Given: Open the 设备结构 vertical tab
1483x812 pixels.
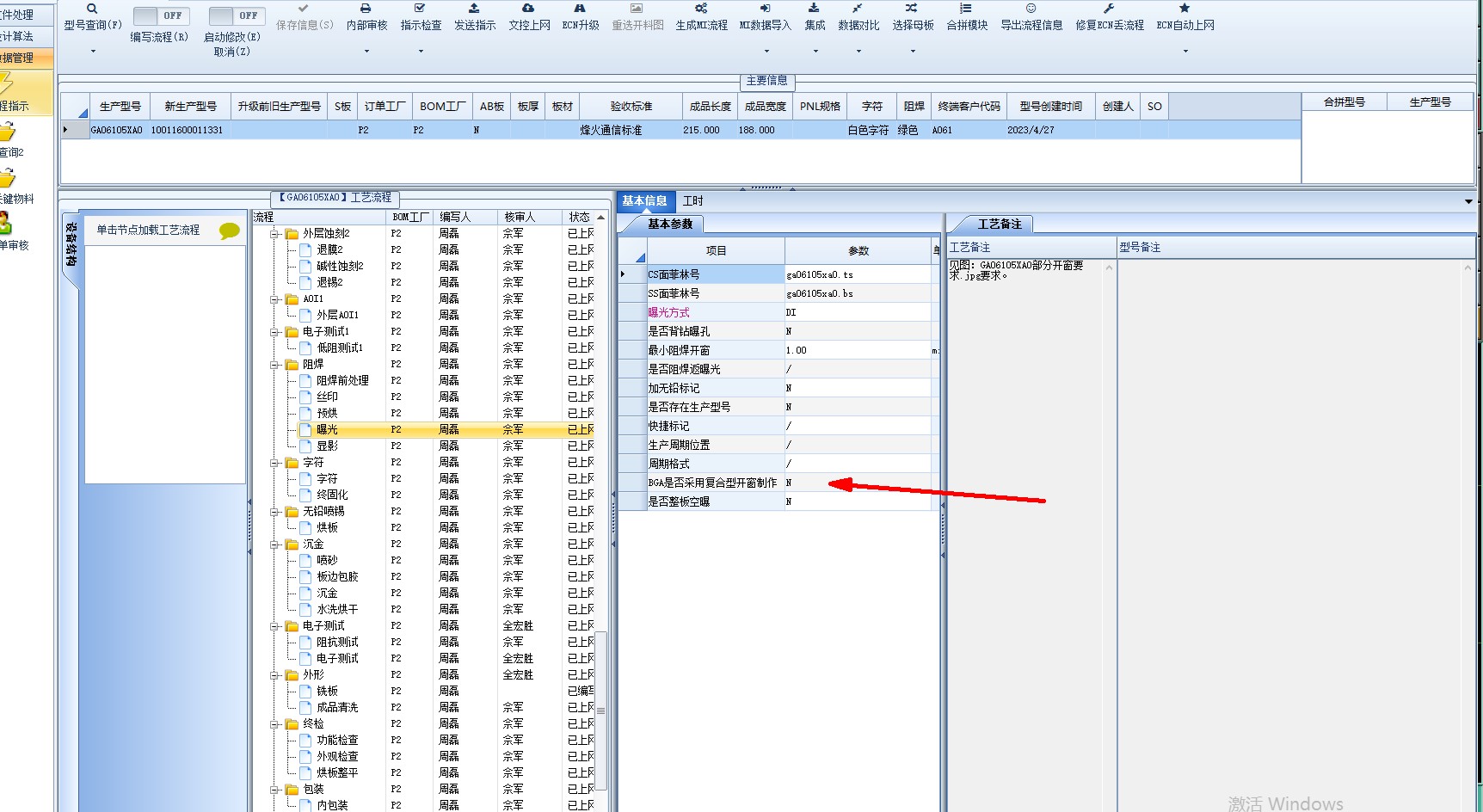Looking at the screenshot, I should (71, 244).
